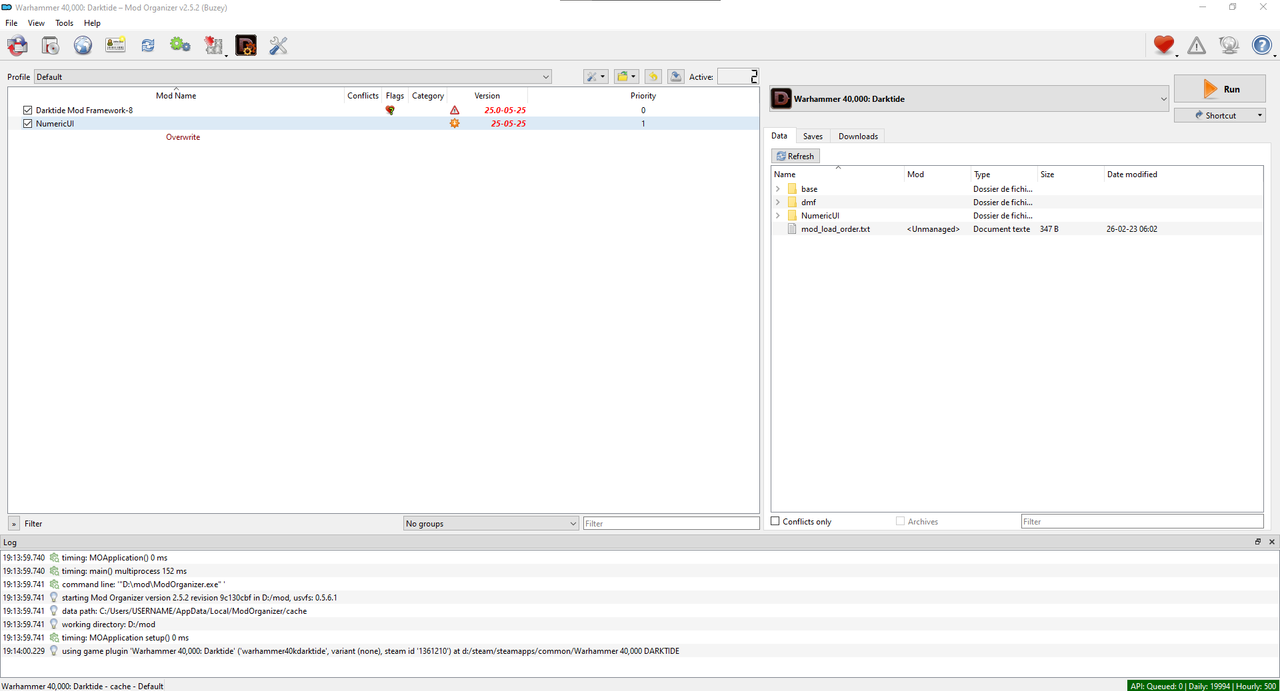This screenshot has width=1280, height=691.
Task: Switch to the Saves tab
Action: (813, 136)
